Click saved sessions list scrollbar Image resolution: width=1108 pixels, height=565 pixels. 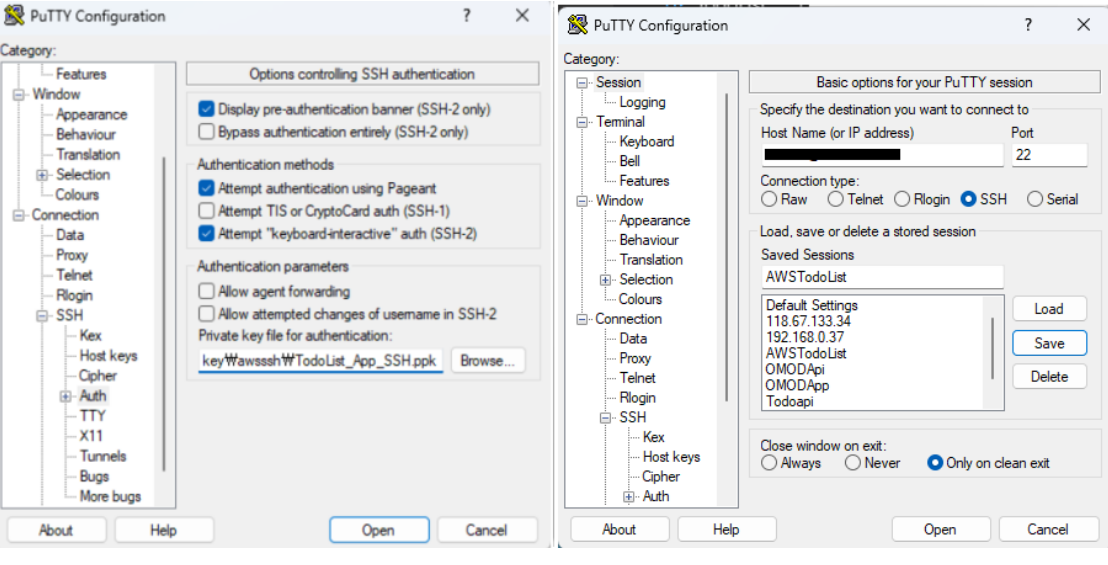(994, 348)
